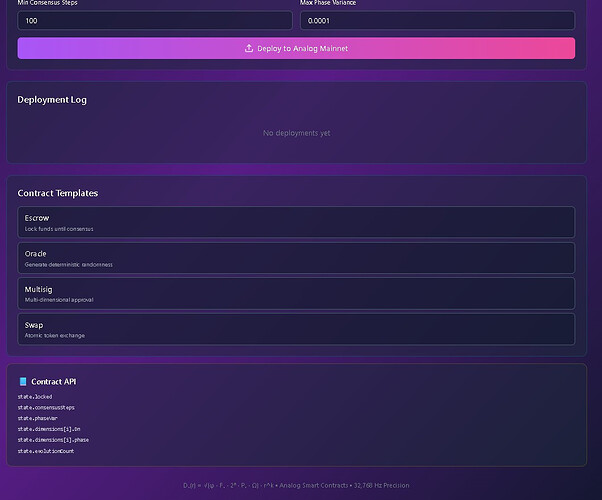The width and height of the screenshot is (602, 500).
Task: Click the Contract Templates heading
Action: tap(58, 193)
